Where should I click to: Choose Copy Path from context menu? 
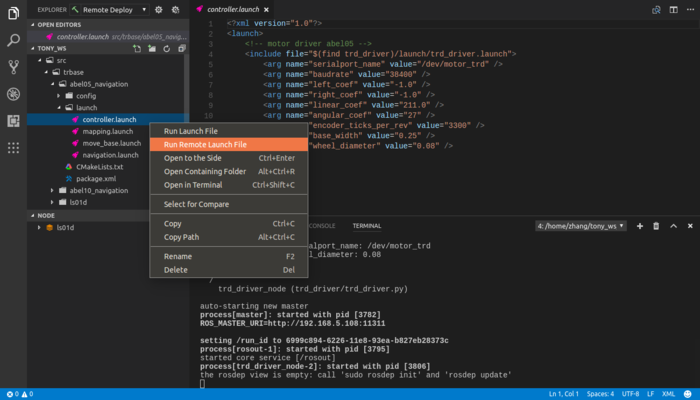click(x=229, y=237)
